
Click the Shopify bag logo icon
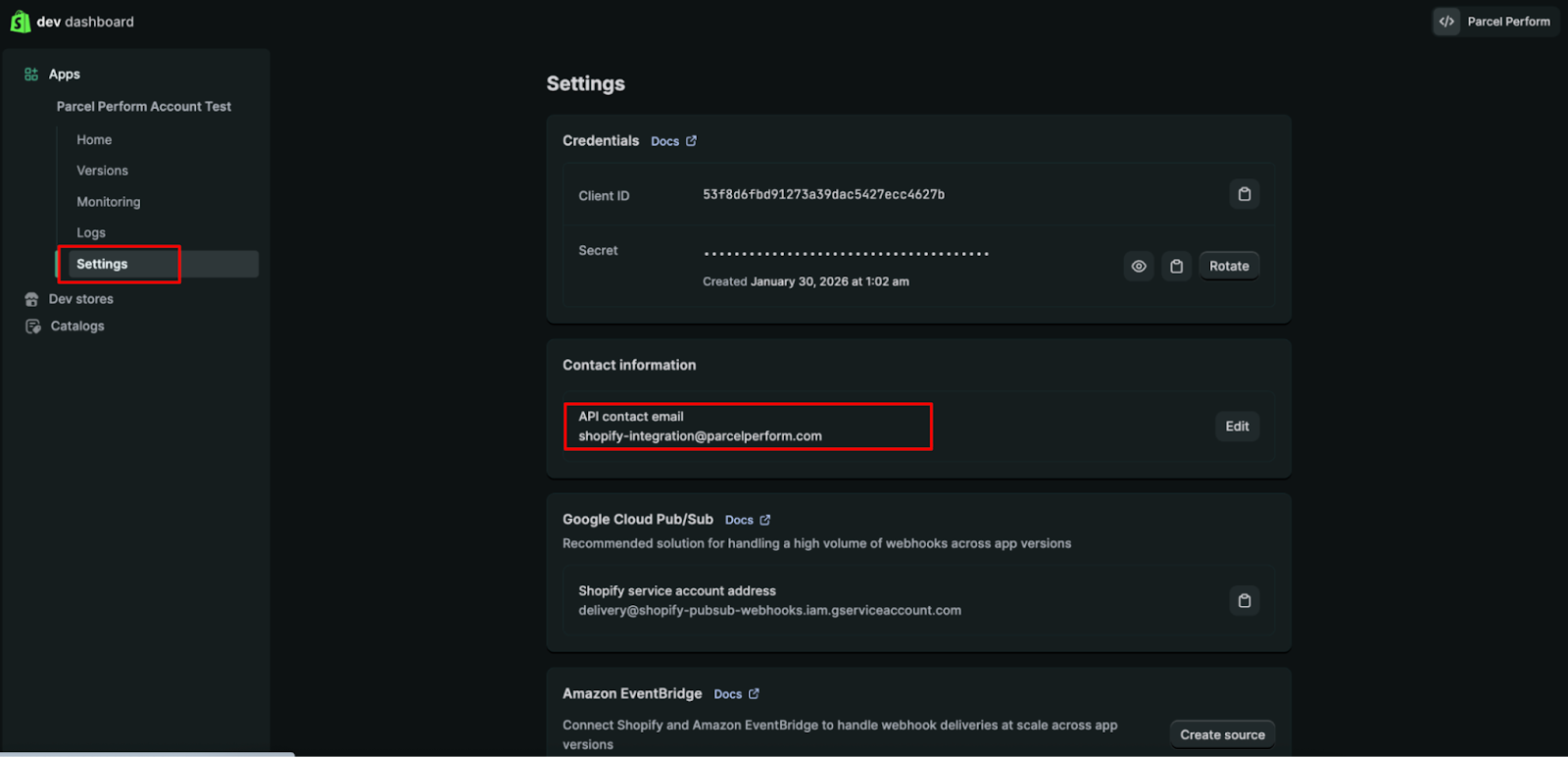coord(20,22)
